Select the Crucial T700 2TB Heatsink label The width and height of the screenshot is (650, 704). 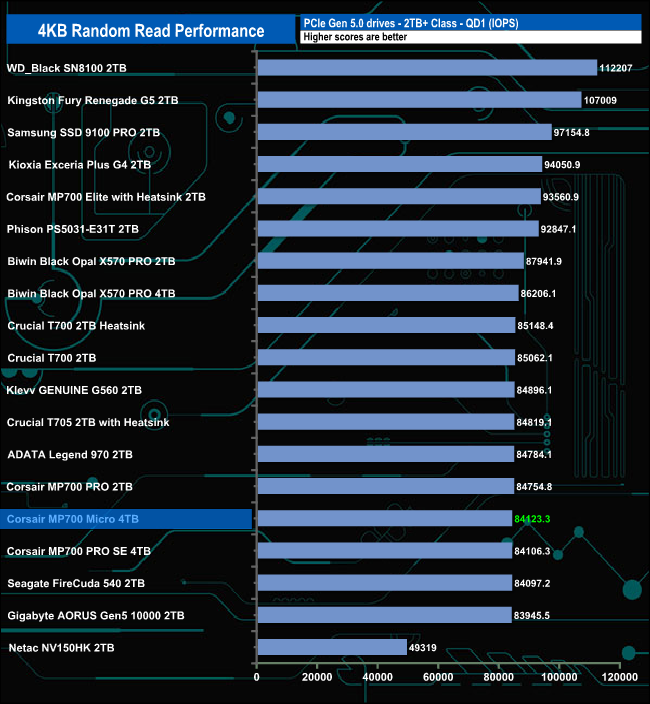click(x=76, y=326)
